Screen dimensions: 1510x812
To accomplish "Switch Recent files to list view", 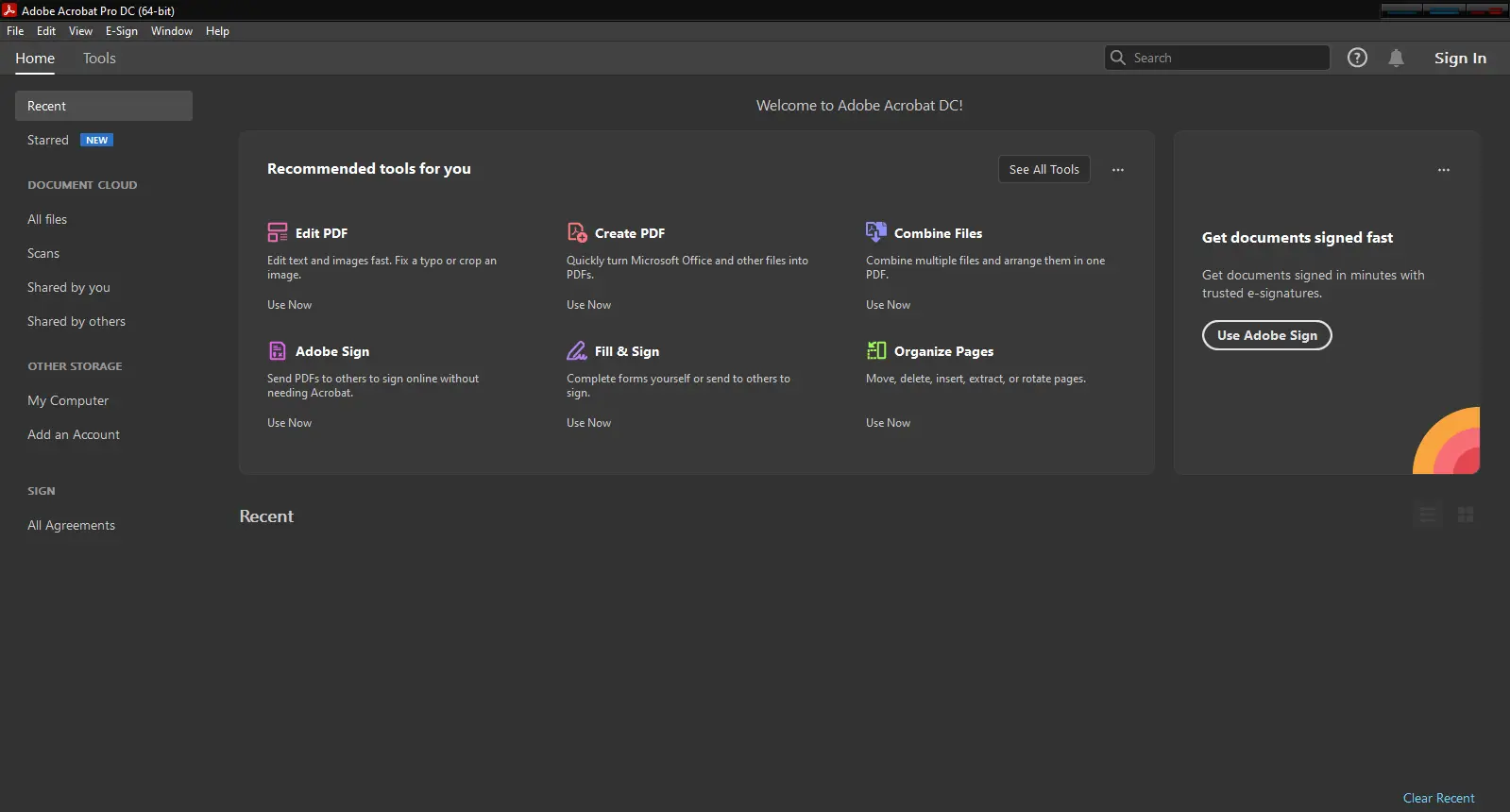I will click(x=1428, y=515).
